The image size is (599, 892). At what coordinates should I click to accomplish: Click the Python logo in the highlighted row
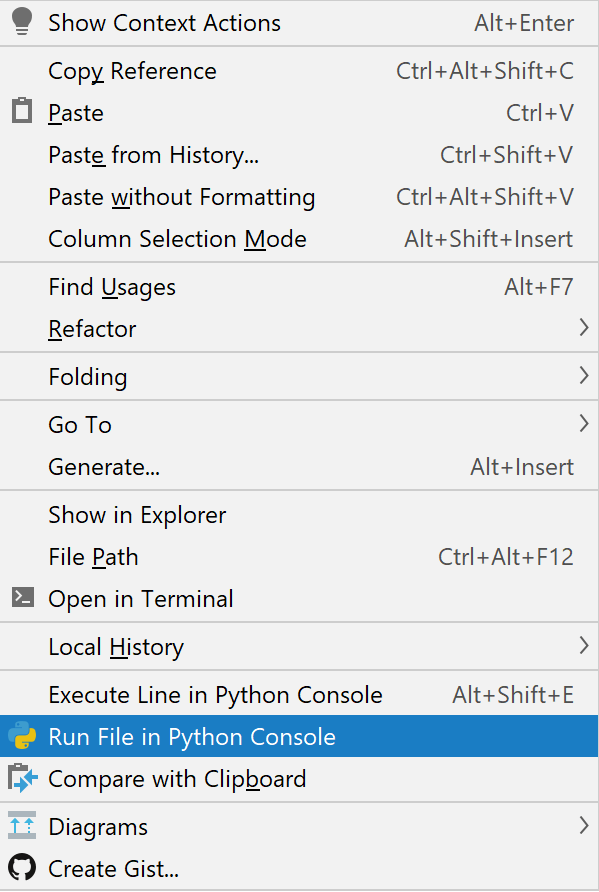tap(22, 736)
